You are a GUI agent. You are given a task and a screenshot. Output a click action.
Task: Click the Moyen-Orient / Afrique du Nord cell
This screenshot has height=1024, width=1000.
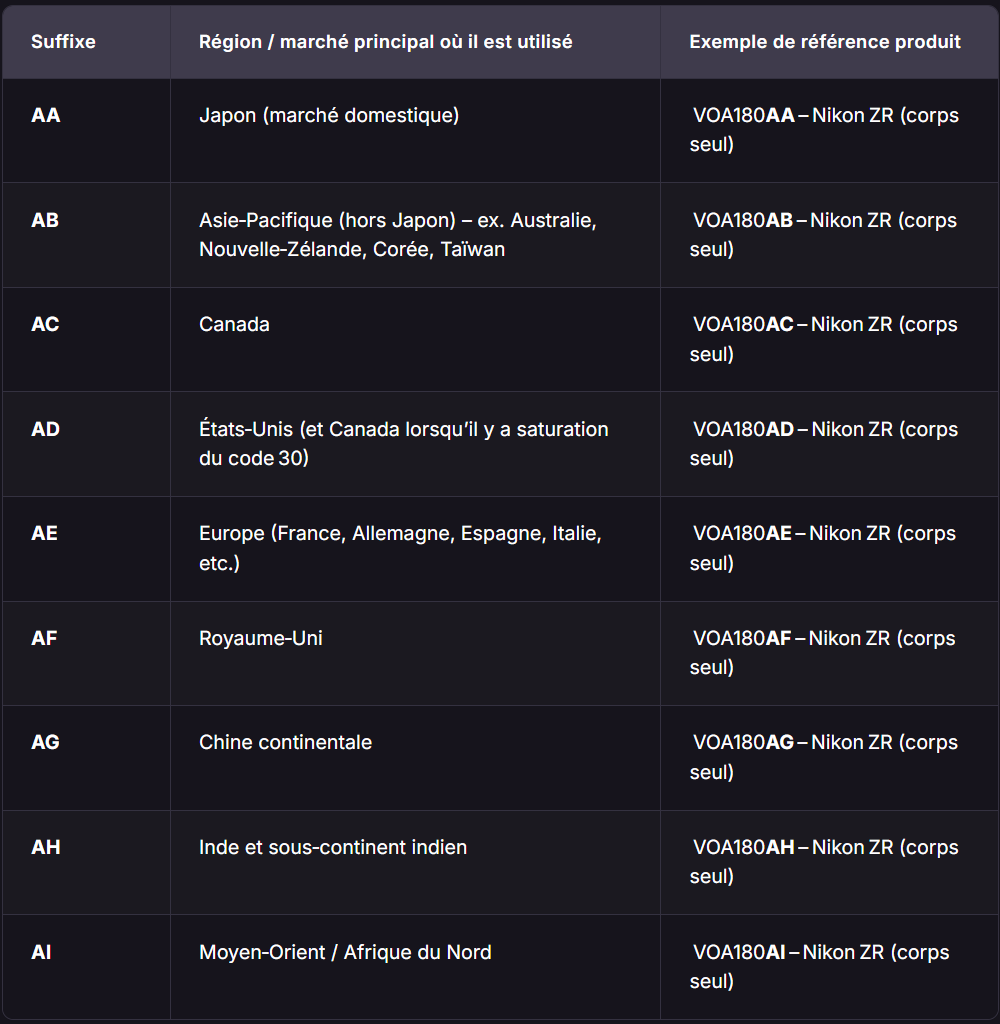click(345, 952)
